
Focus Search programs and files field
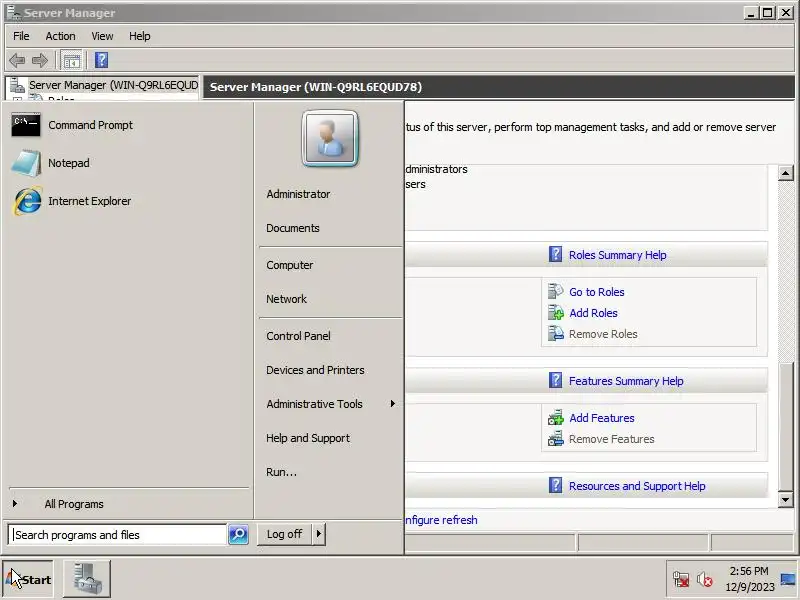[x=118, y=534]
